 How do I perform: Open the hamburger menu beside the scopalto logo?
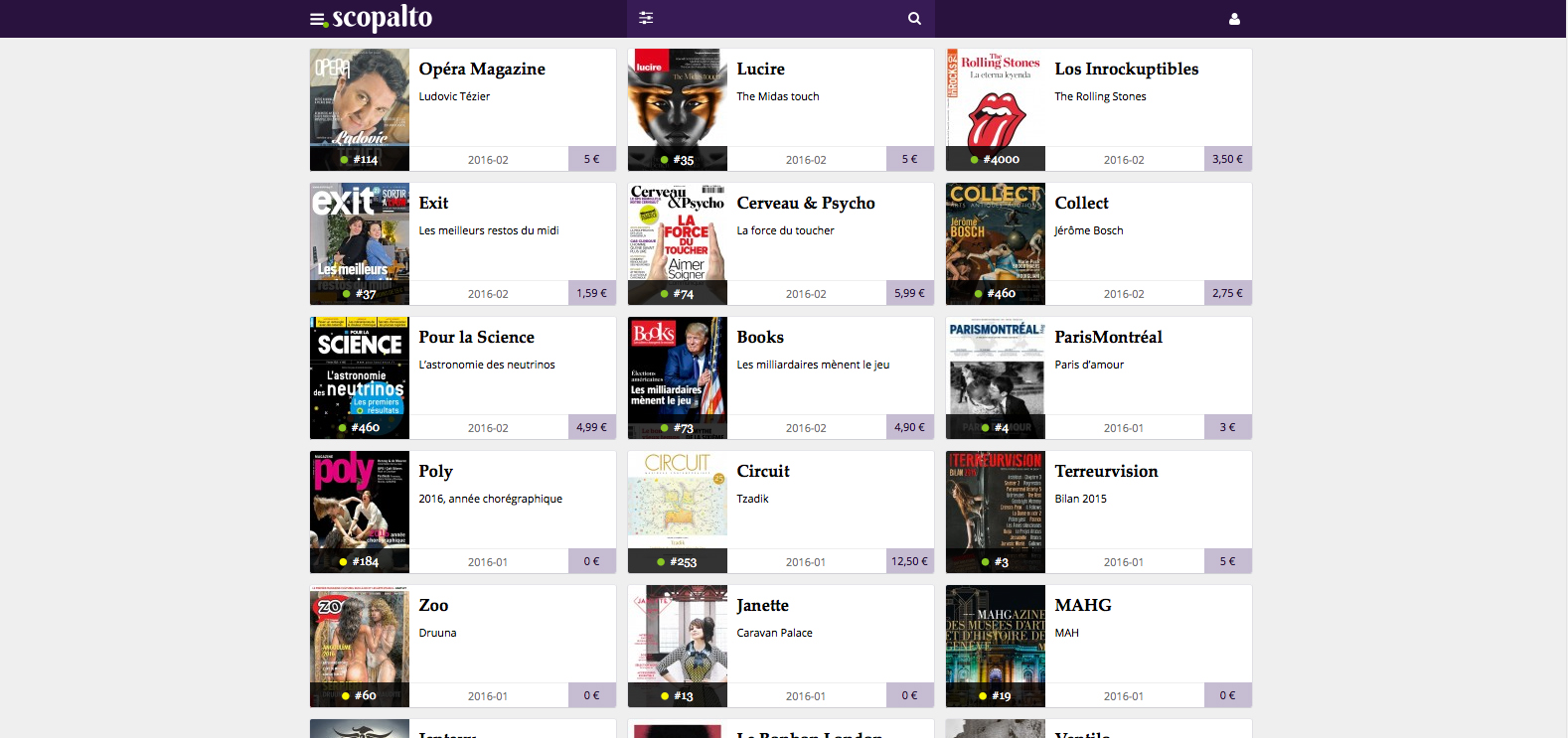pos(318,19)
